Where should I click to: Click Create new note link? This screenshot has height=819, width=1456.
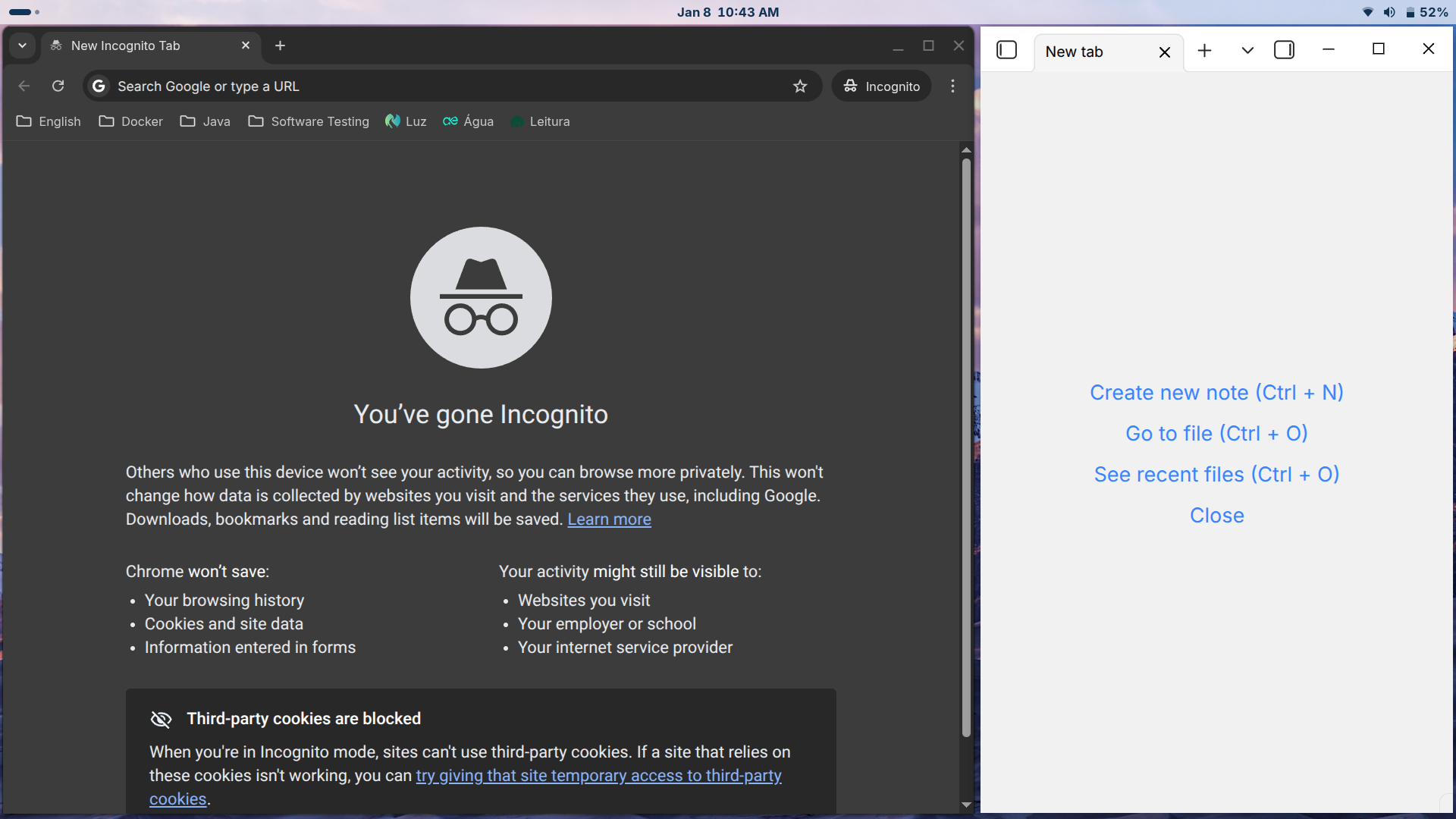coord(1216,393)
